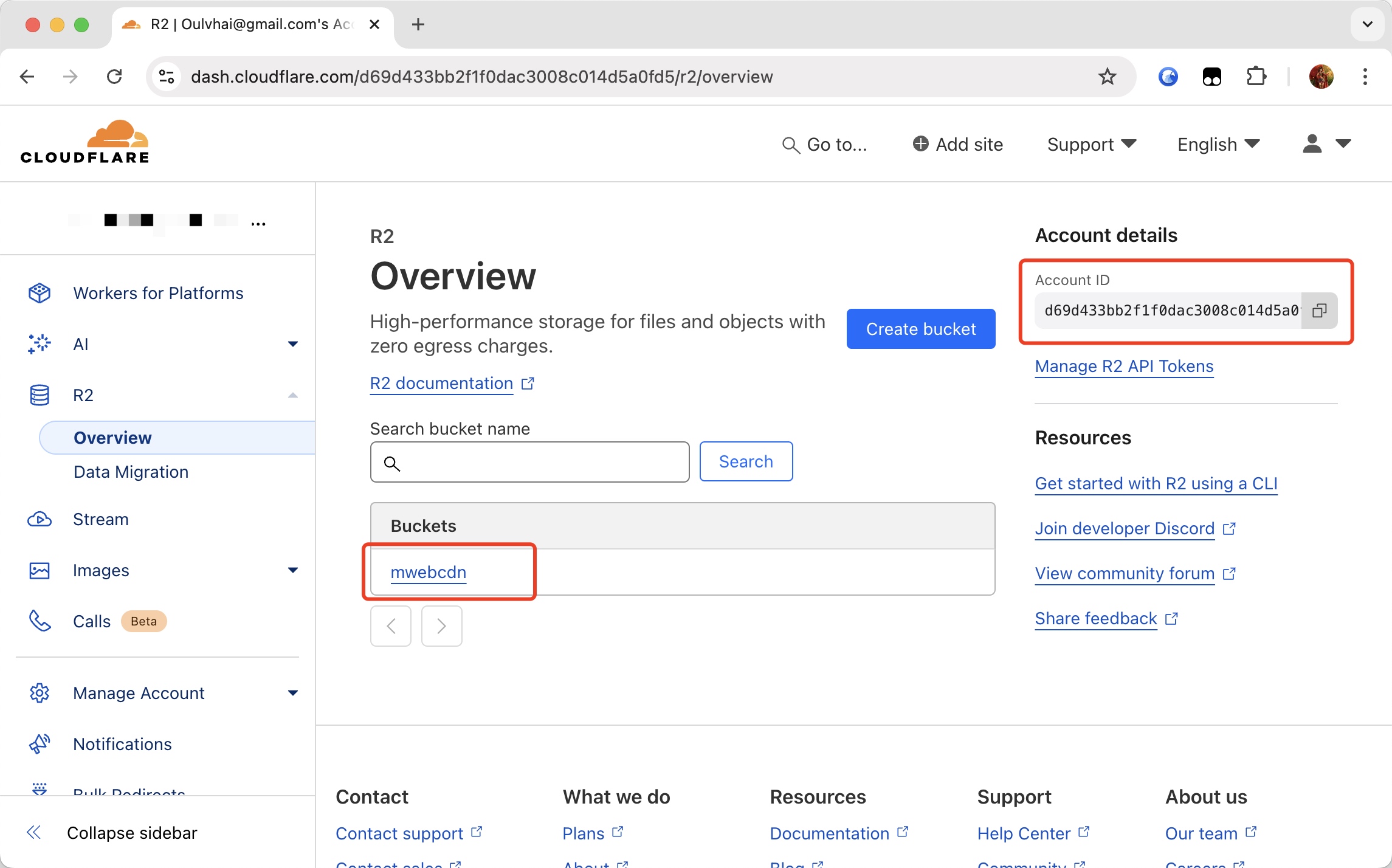Click Notifications megaphone icon
Image resolution: width=1392 pixels, height=868 pixels.
[40, 743]
